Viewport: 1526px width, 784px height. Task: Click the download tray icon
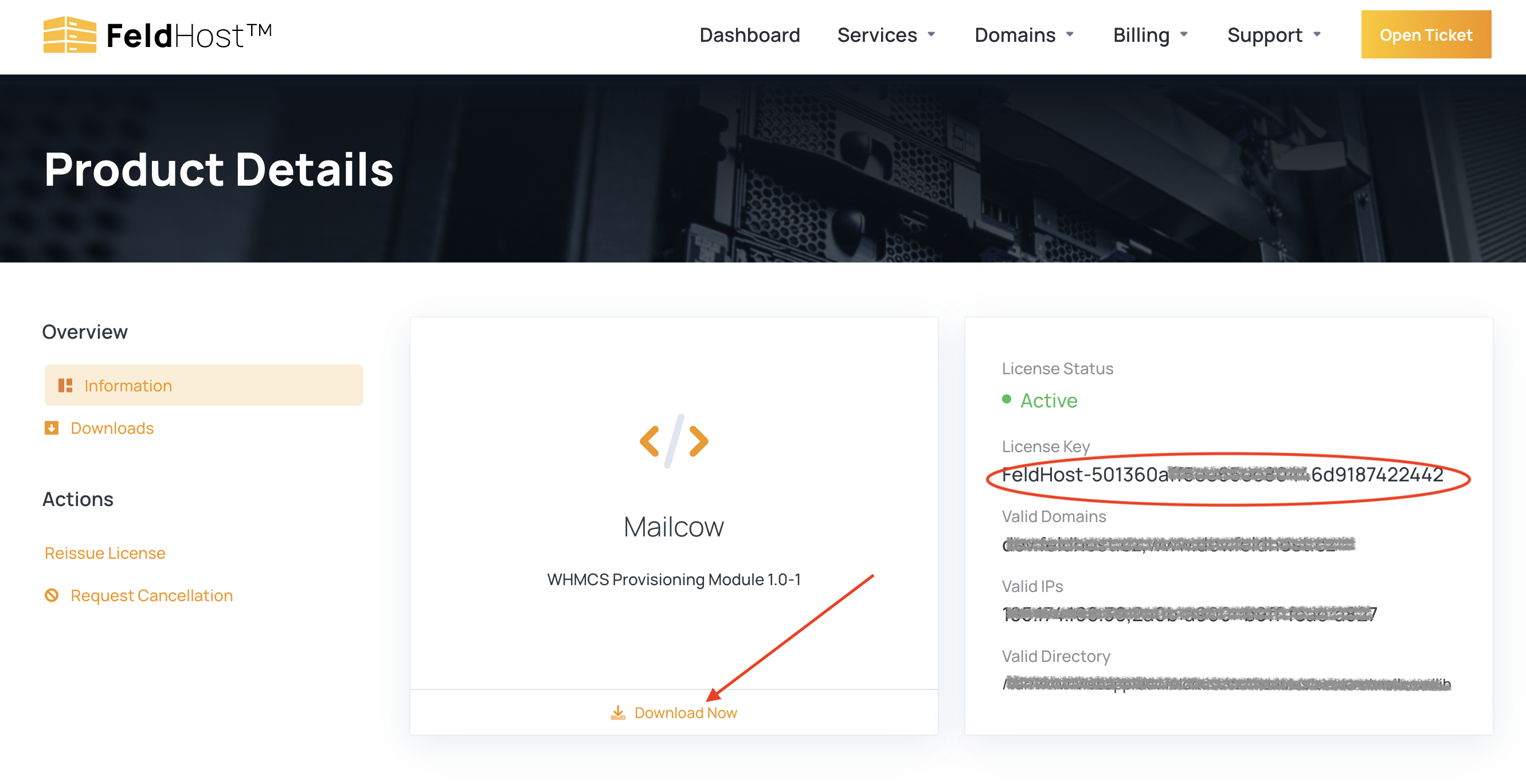(x=617, y=712)
